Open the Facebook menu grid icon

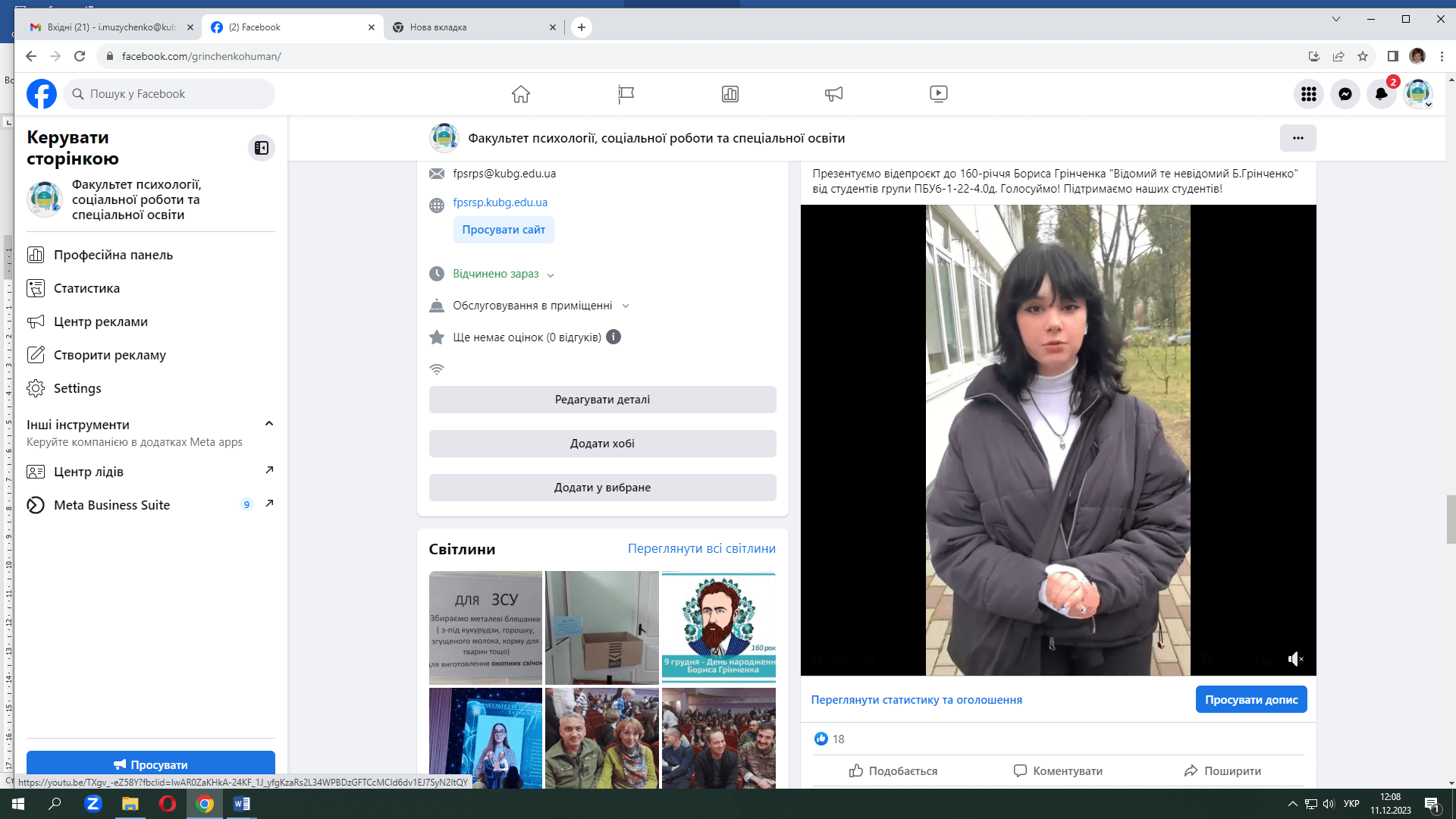1308,94
